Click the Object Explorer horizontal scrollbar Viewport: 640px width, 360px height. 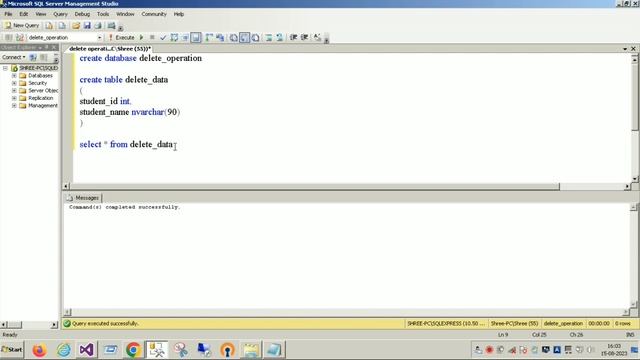29,325
